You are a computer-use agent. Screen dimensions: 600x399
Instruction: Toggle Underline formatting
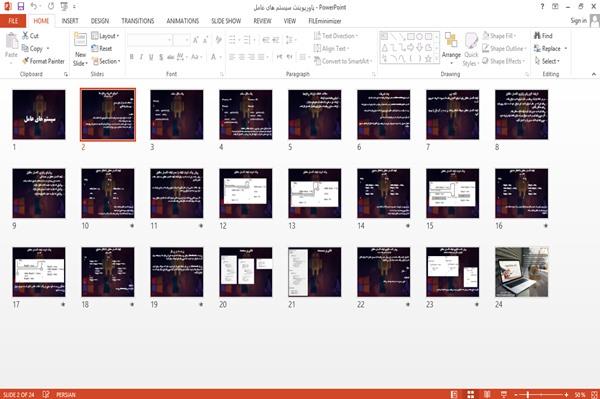pyautogui.click(x=151, y=57)
